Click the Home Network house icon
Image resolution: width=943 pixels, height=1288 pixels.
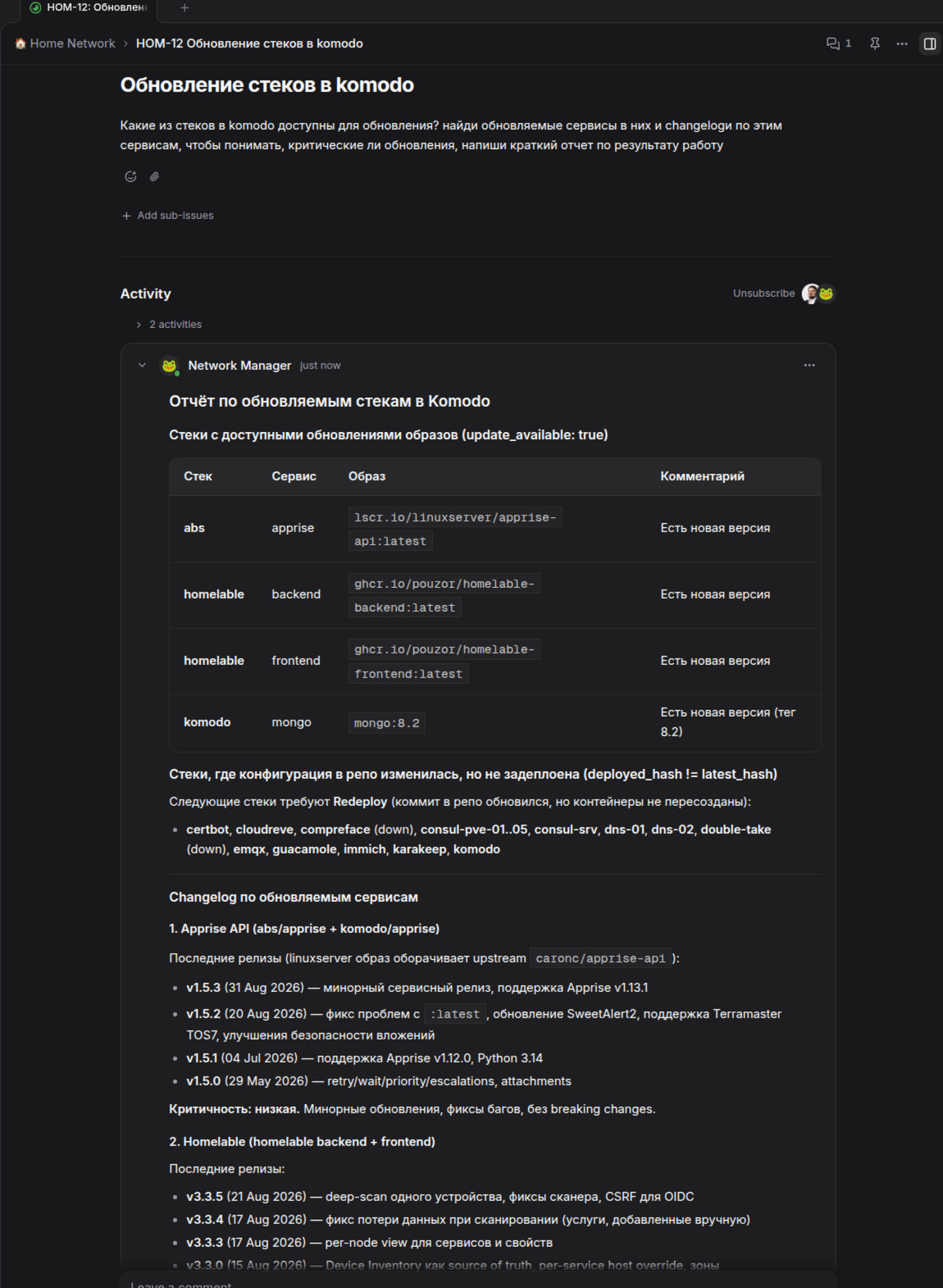coord(20,43)
